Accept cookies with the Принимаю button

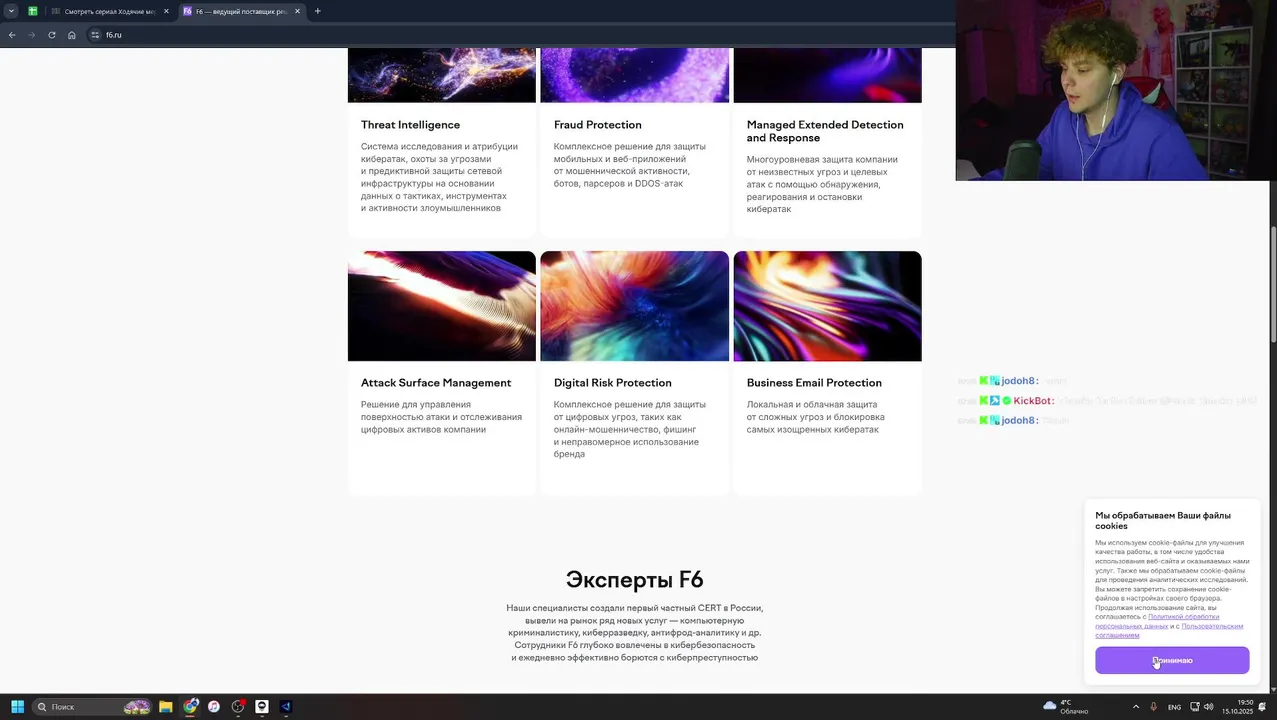coord(1172,660)
